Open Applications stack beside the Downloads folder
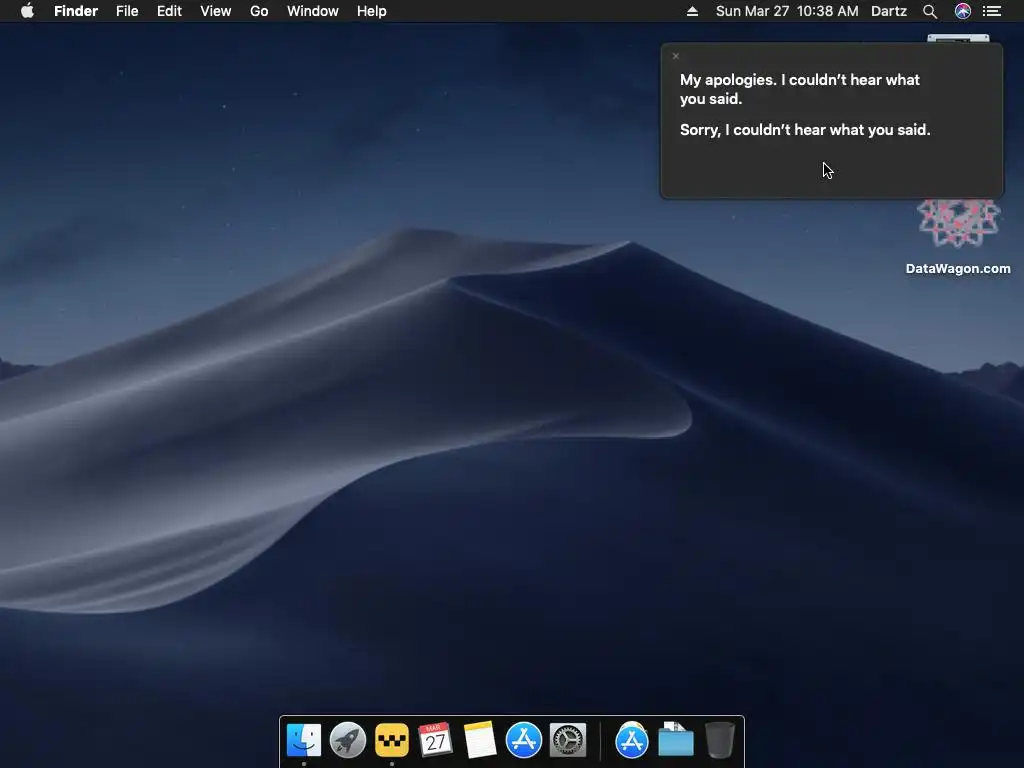The height and width of the screenshot is (768, 1024). click(632, 740)
